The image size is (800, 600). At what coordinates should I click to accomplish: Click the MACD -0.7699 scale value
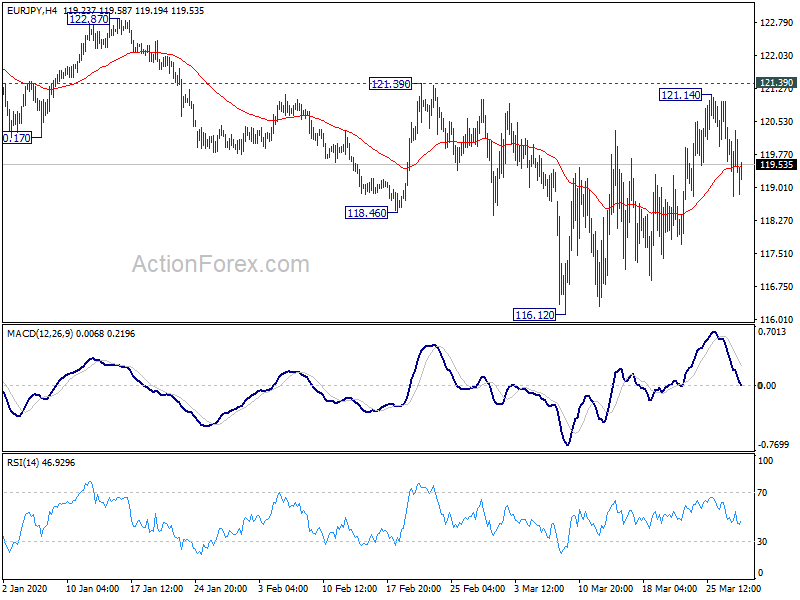[773, 445]
